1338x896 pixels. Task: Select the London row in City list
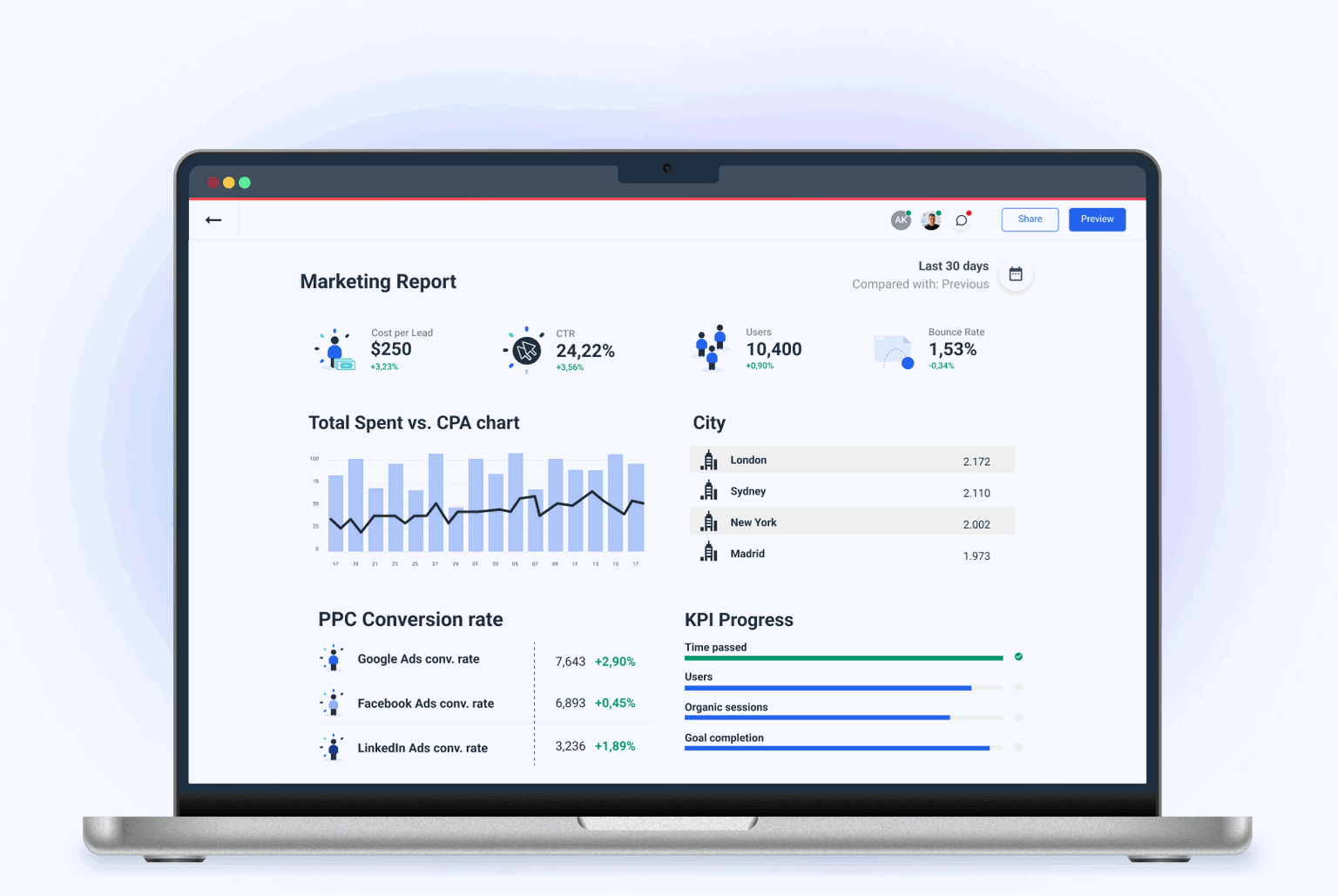852,459
